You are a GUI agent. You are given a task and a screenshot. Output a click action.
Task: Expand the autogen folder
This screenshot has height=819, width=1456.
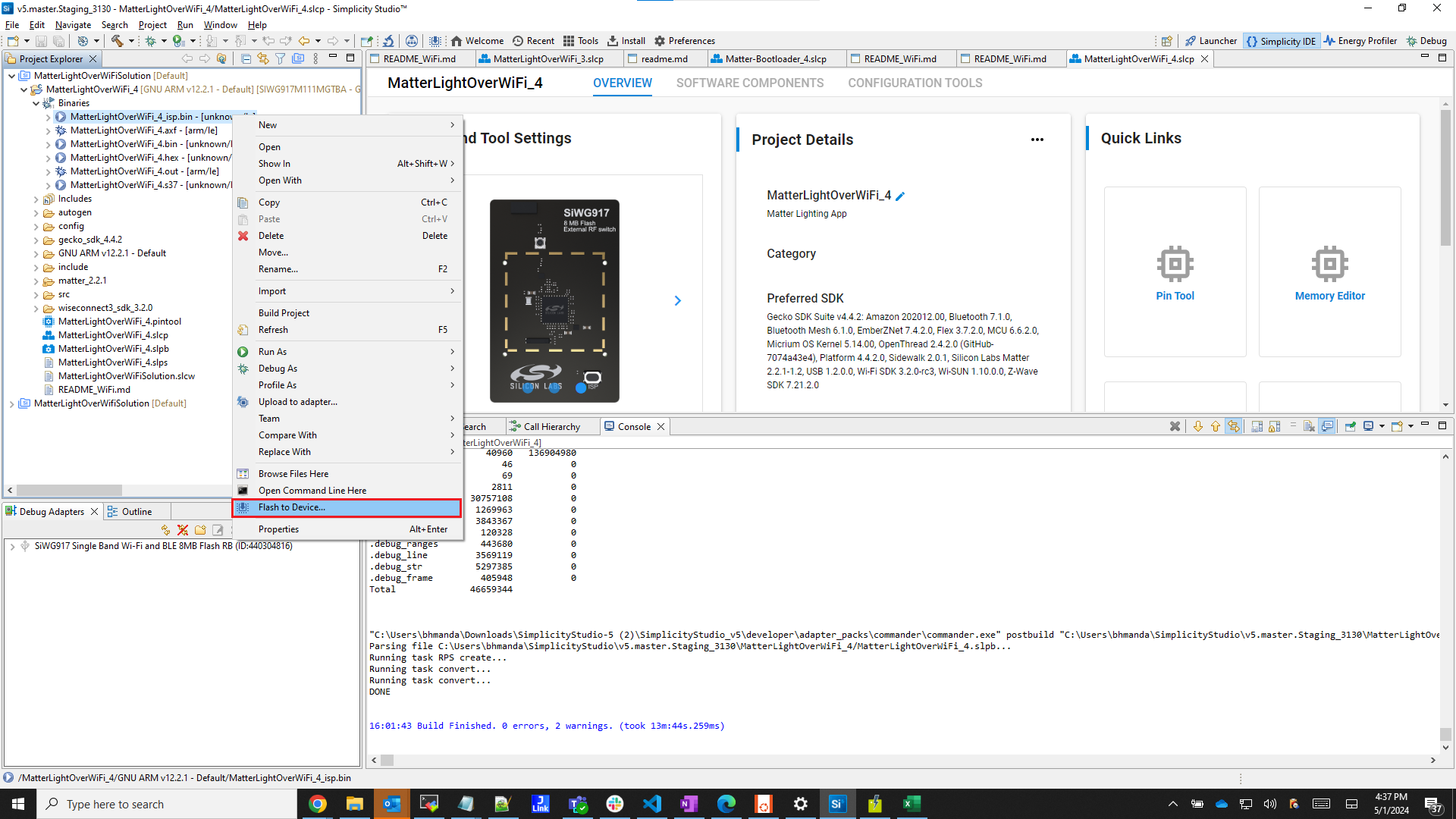(36, 213)
